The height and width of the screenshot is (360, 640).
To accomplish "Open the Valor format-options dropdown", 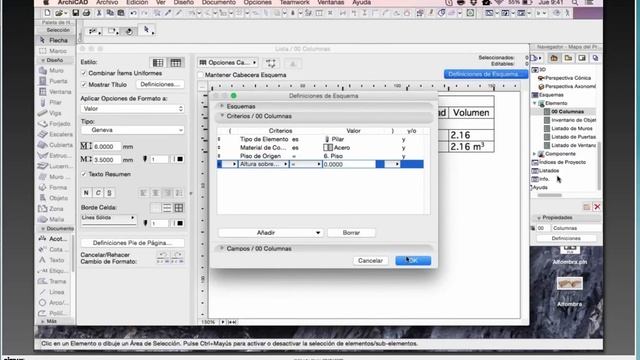I will coord(132,109).
